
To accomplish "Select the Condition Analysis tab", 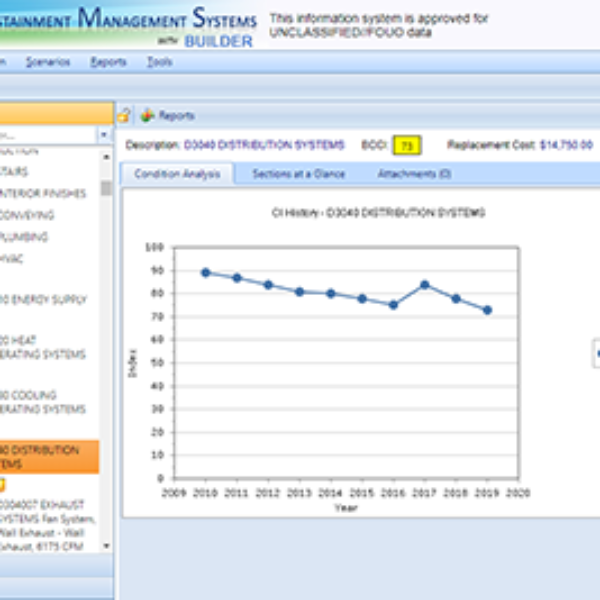I will [177, 174].
